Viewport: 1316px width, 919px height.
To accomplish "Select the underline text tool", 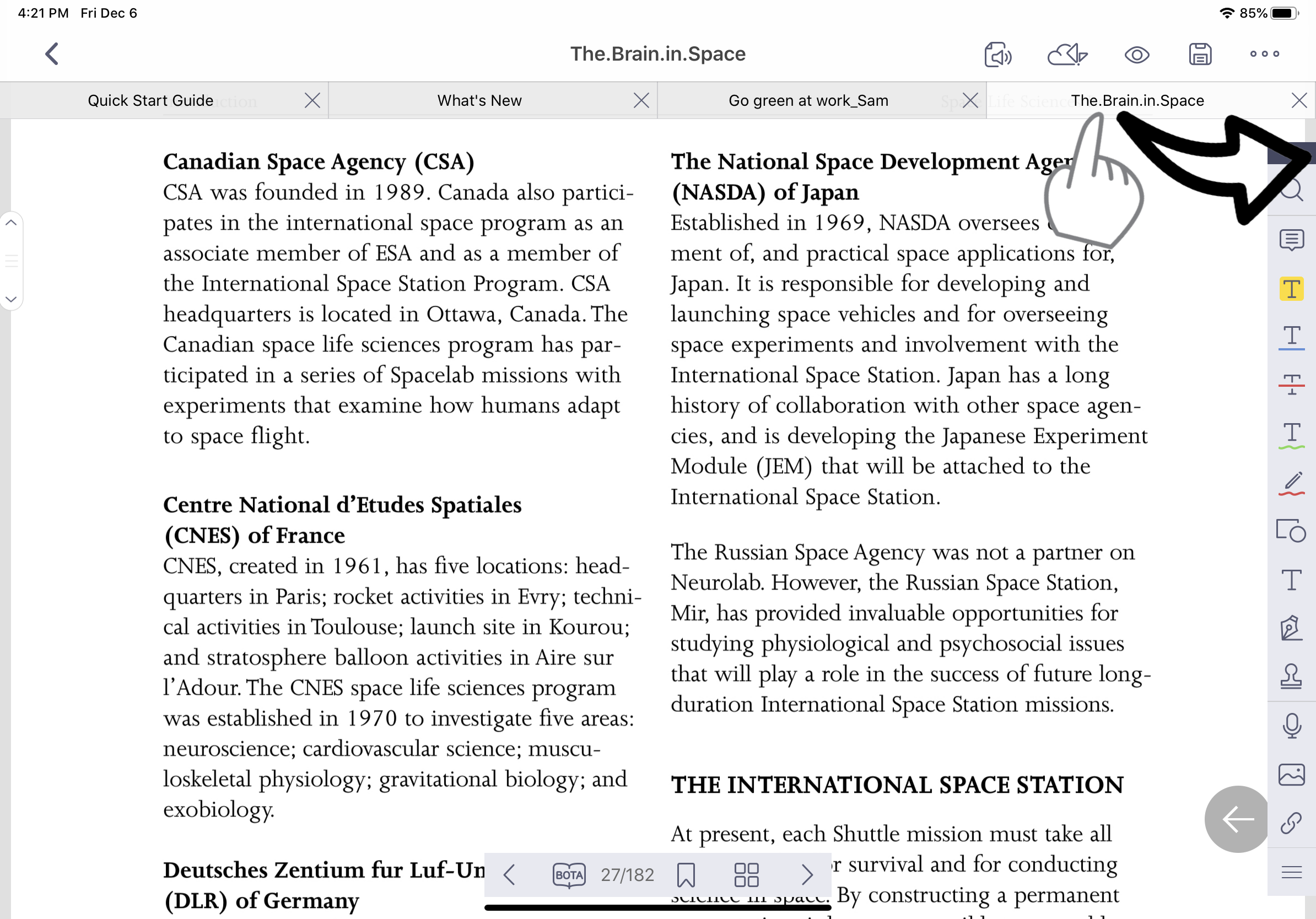I will (1291, 338).
